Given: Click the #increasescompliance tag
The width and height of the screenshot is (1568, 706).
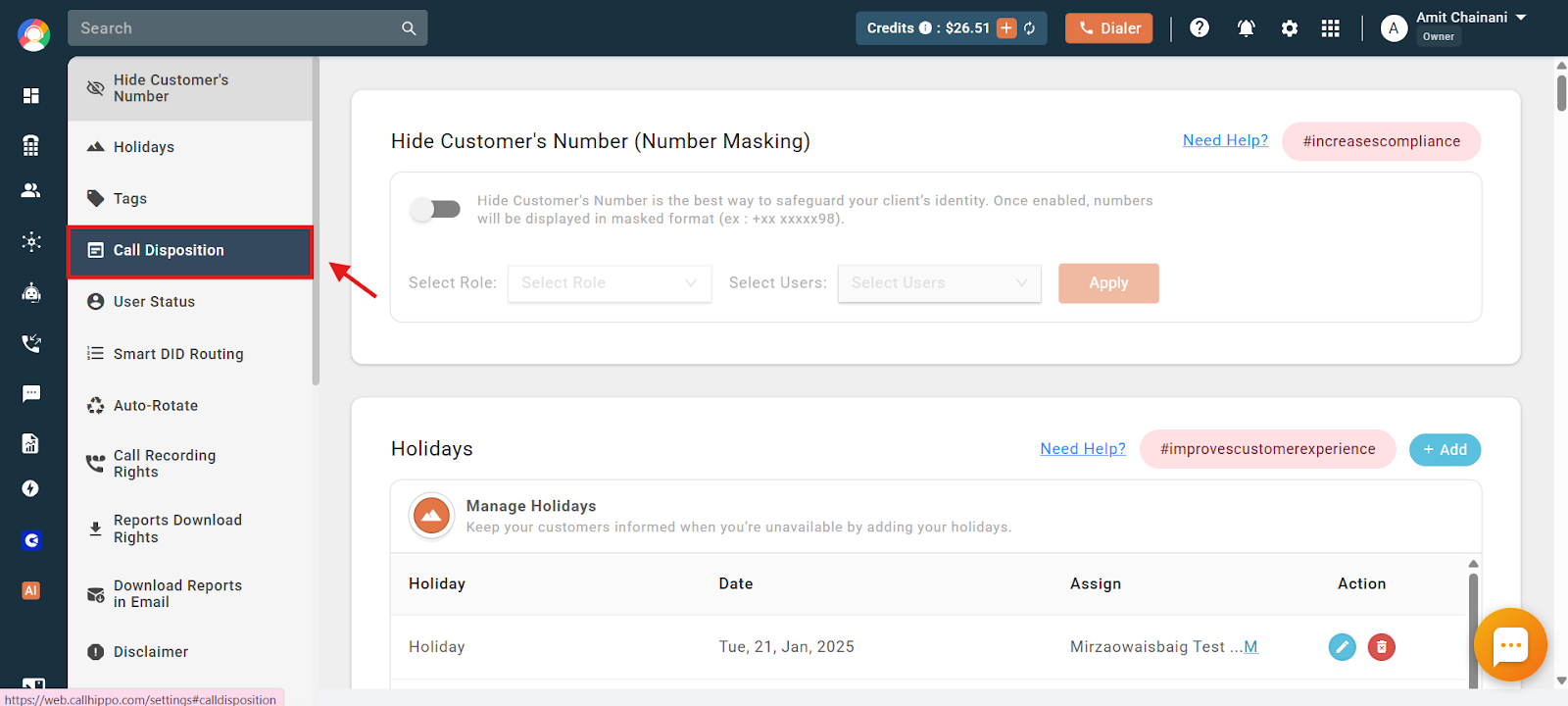Looking at the screenshot, I should tap(1381, 141).
